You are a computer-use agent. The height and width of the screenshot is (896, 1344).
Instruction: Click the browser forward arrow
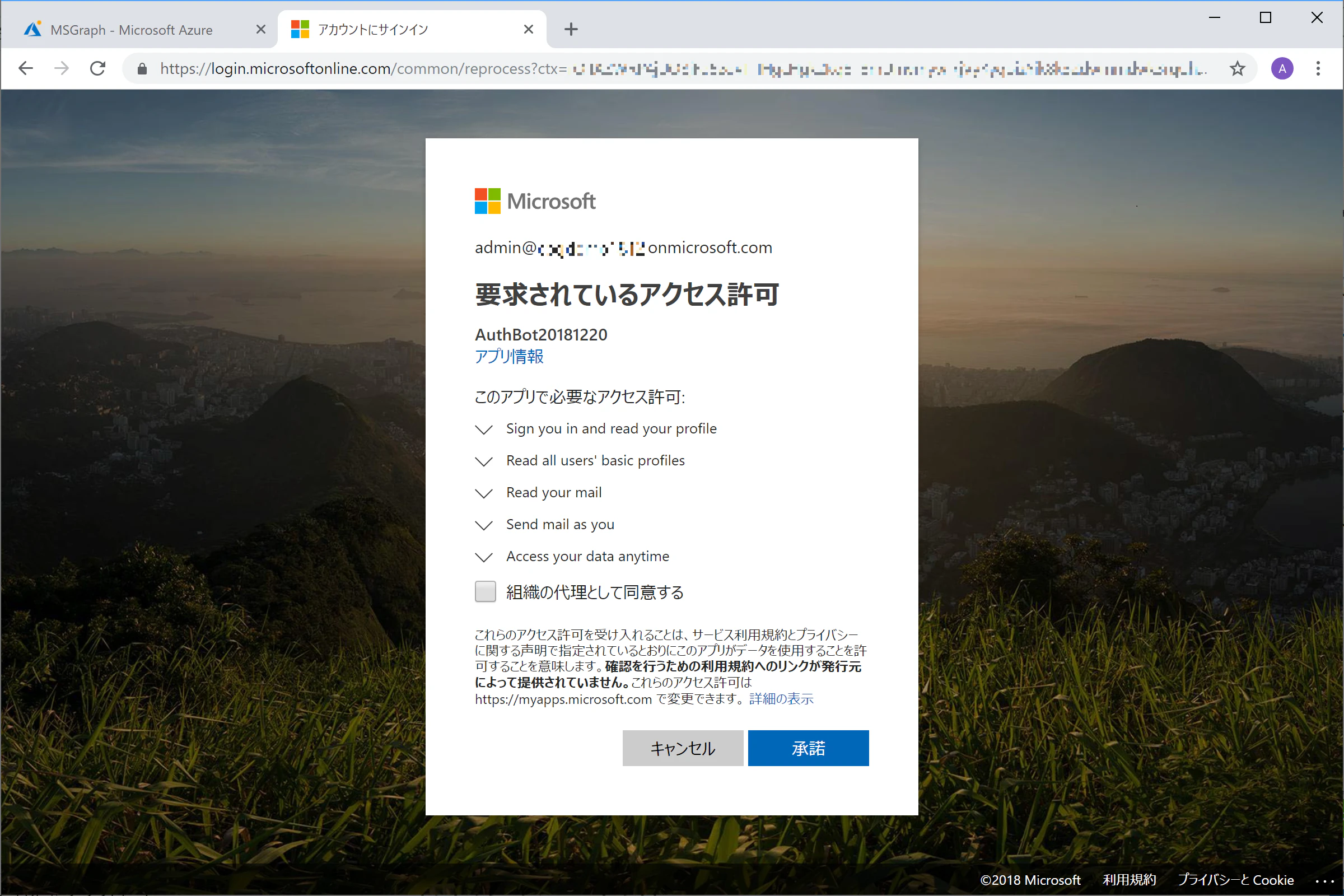tap(62, 68)
